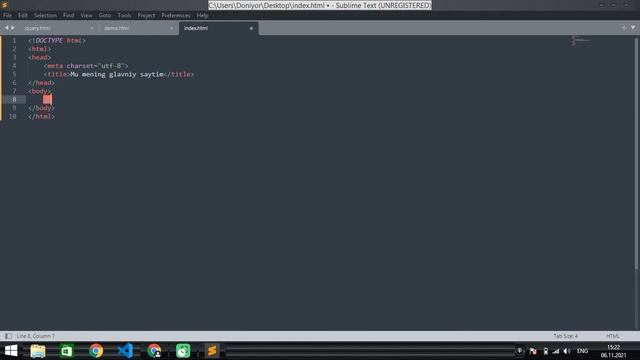Open the Help menu

click(202, 16)
